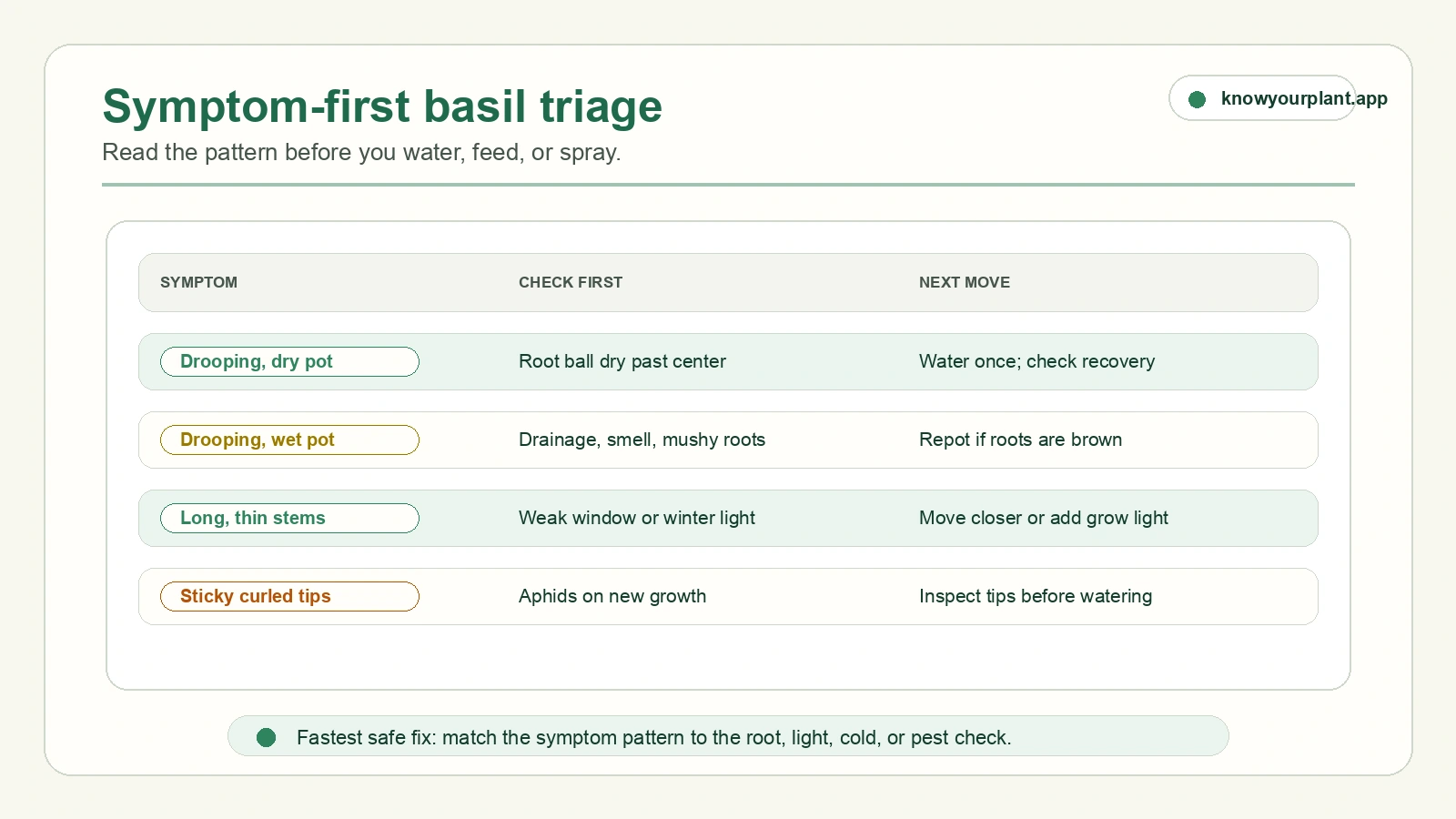
Task: Click Drainage, smell, mushy roots cell
Action: [642, 440]
